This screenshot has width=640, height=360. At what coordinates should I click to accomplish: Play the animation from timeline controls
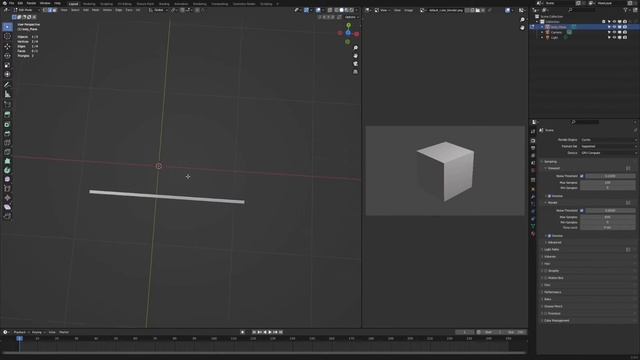[x=270, y=332]
